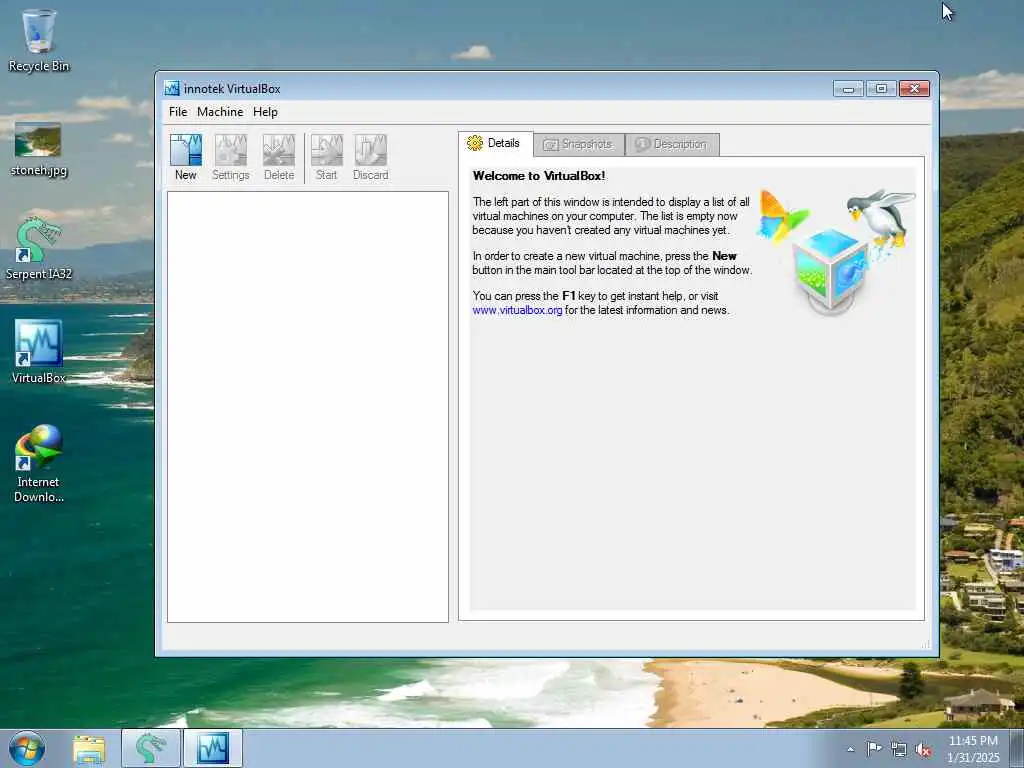Switch to the Details tab

496,144
